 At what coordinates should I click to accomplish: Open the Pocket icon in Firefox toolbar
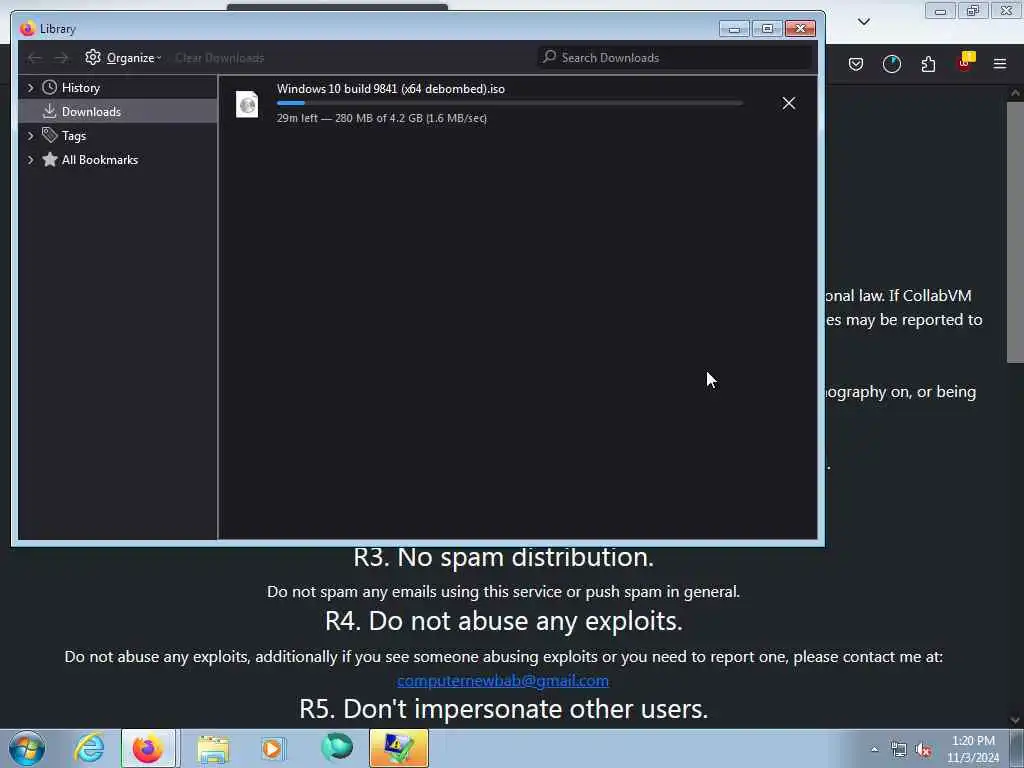(x=856, y=64)
